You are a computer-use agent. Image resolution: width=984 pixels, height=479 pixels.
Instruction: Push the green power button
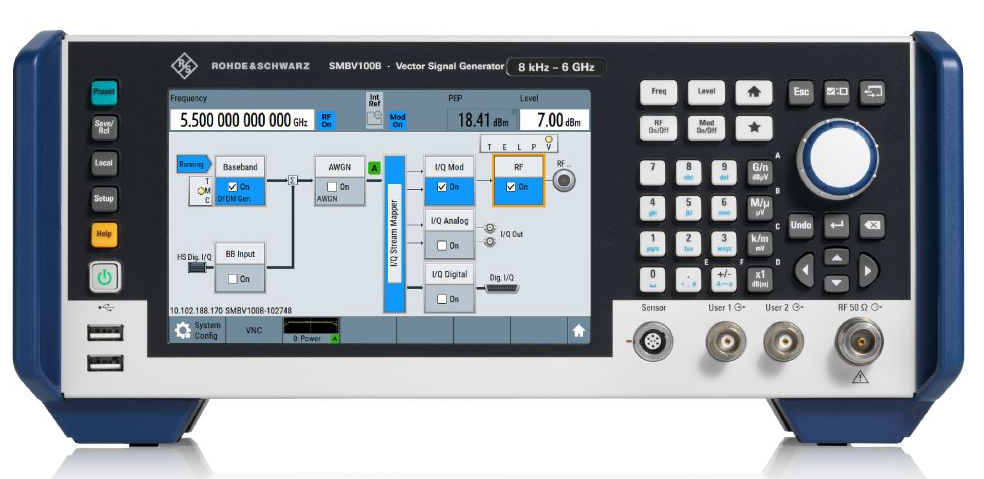104,277
